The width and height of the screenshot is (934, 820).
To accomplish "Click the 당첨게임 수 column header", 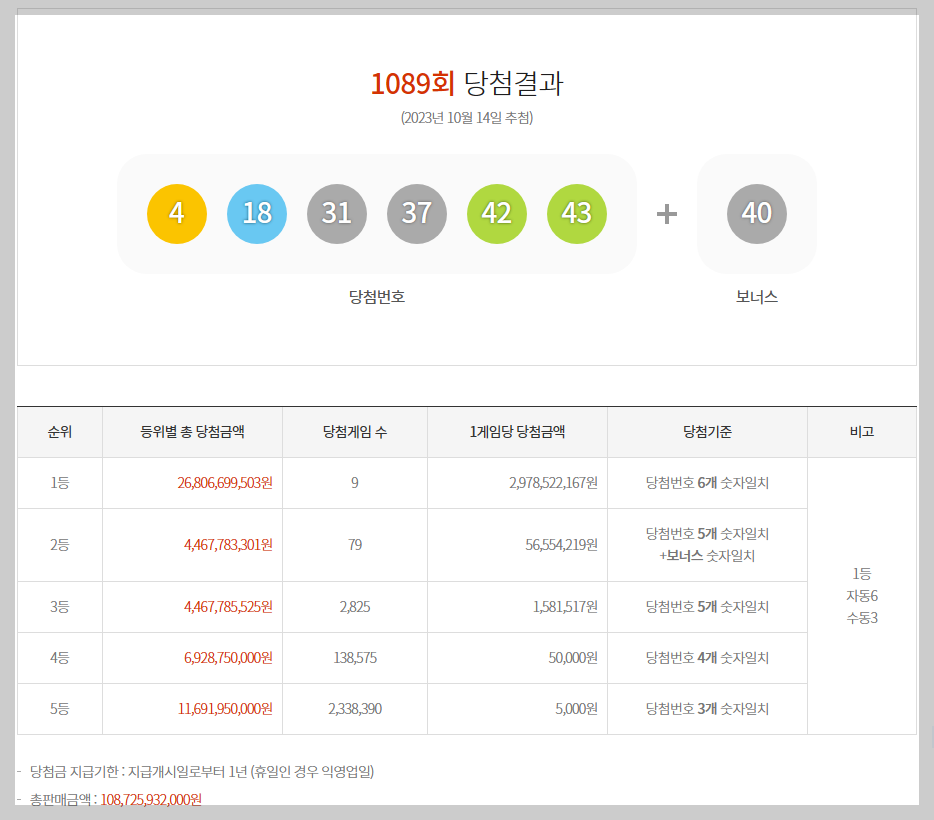I will [355, 432].
